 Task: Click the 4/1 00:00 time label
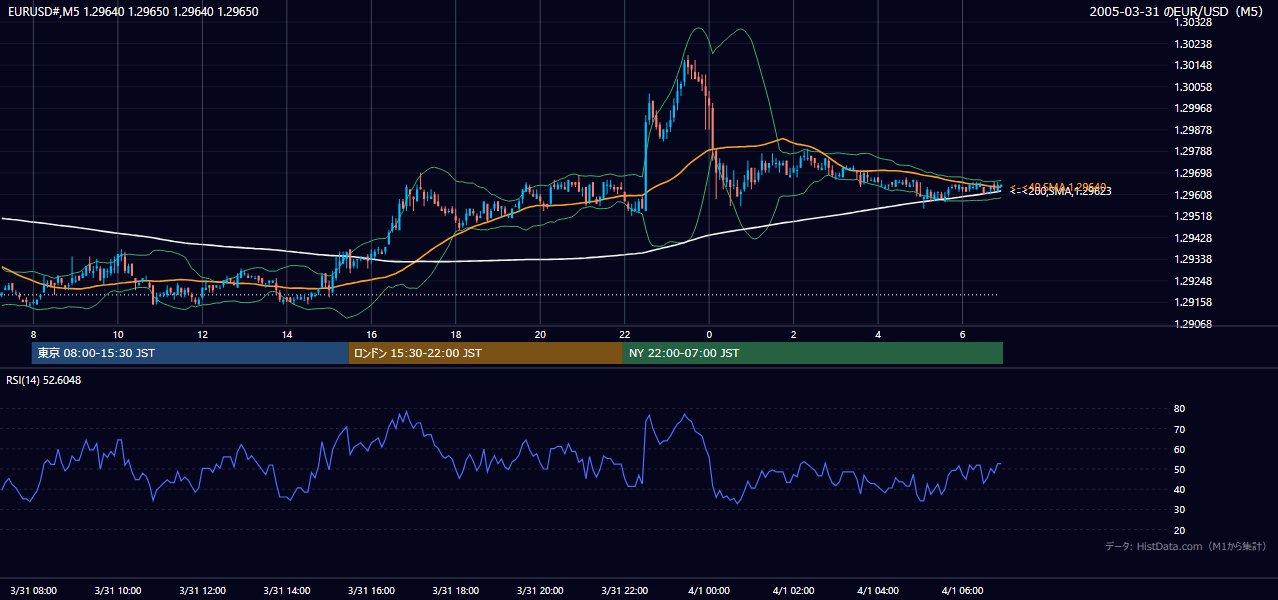(x=709, y=590)
